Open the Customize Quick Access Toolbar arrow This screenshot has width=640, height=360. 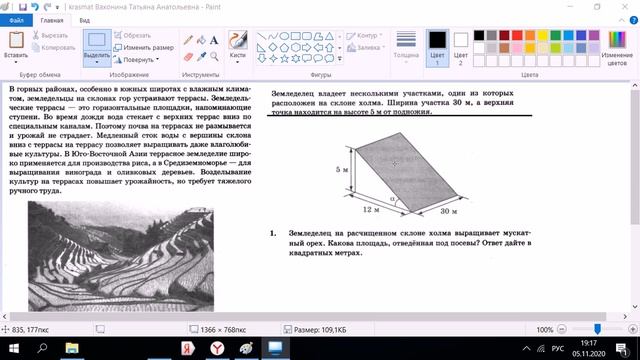pyautogui.click(x=58, y=7)
